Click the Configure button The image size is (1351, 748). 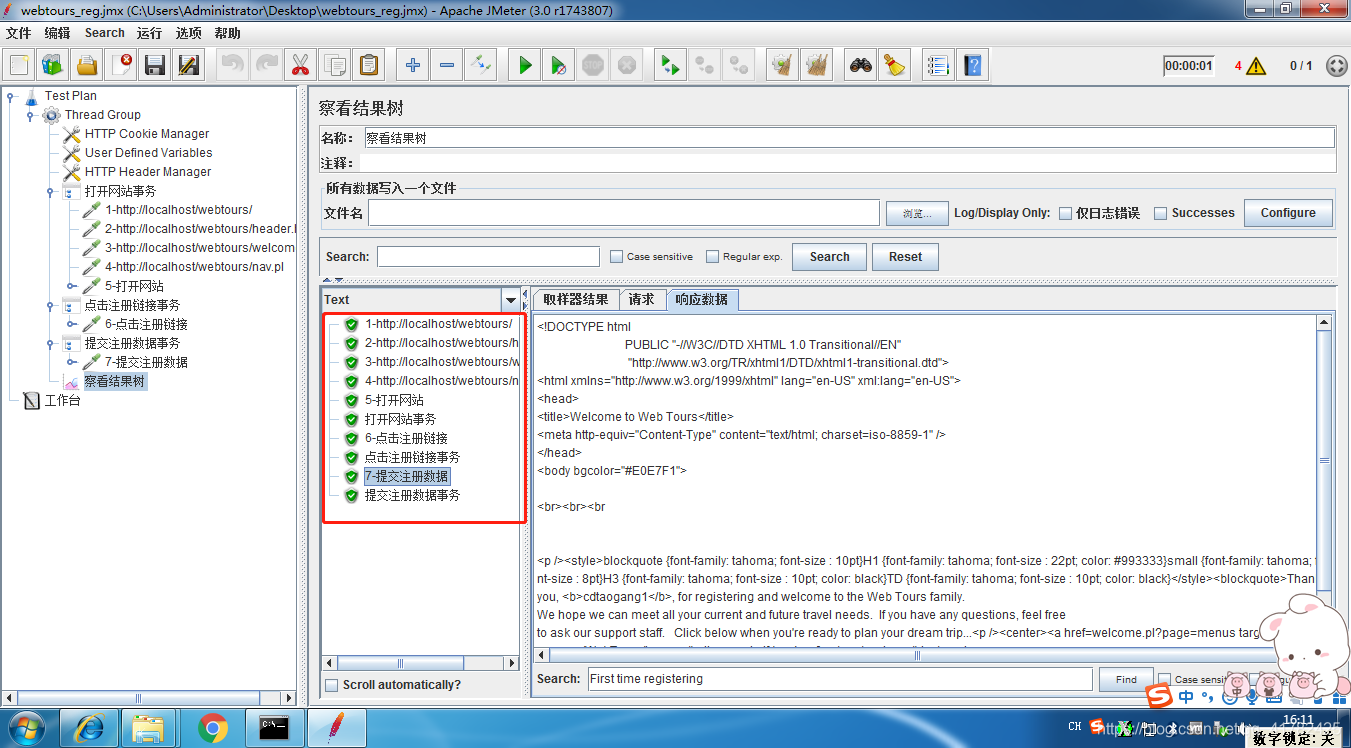click(x=1288, y=213)
